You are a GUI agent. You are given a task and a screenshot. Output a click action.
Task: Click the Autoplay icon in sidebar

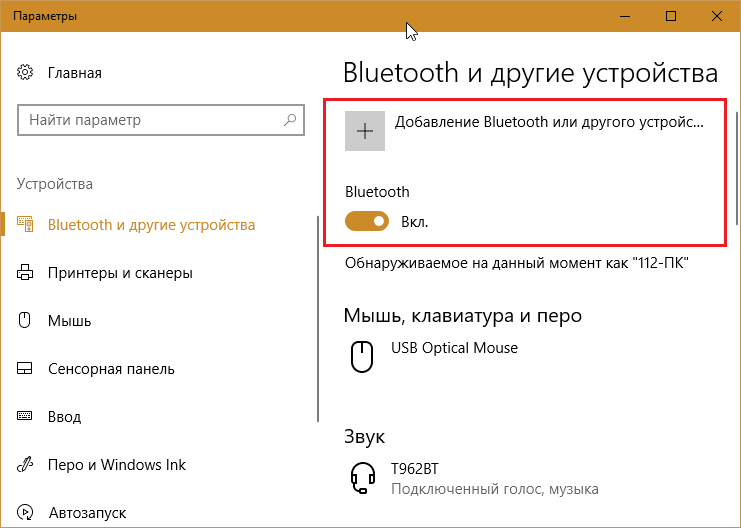click(x=25, y=512)
